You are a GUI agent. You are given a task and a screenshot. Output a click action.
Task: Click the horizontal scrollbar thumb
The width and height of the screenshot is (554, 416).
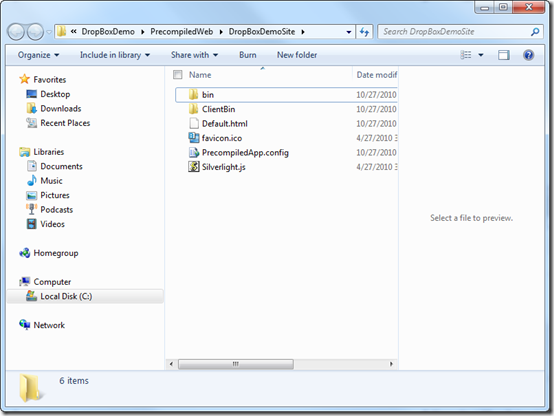click(x=236, y=364)
